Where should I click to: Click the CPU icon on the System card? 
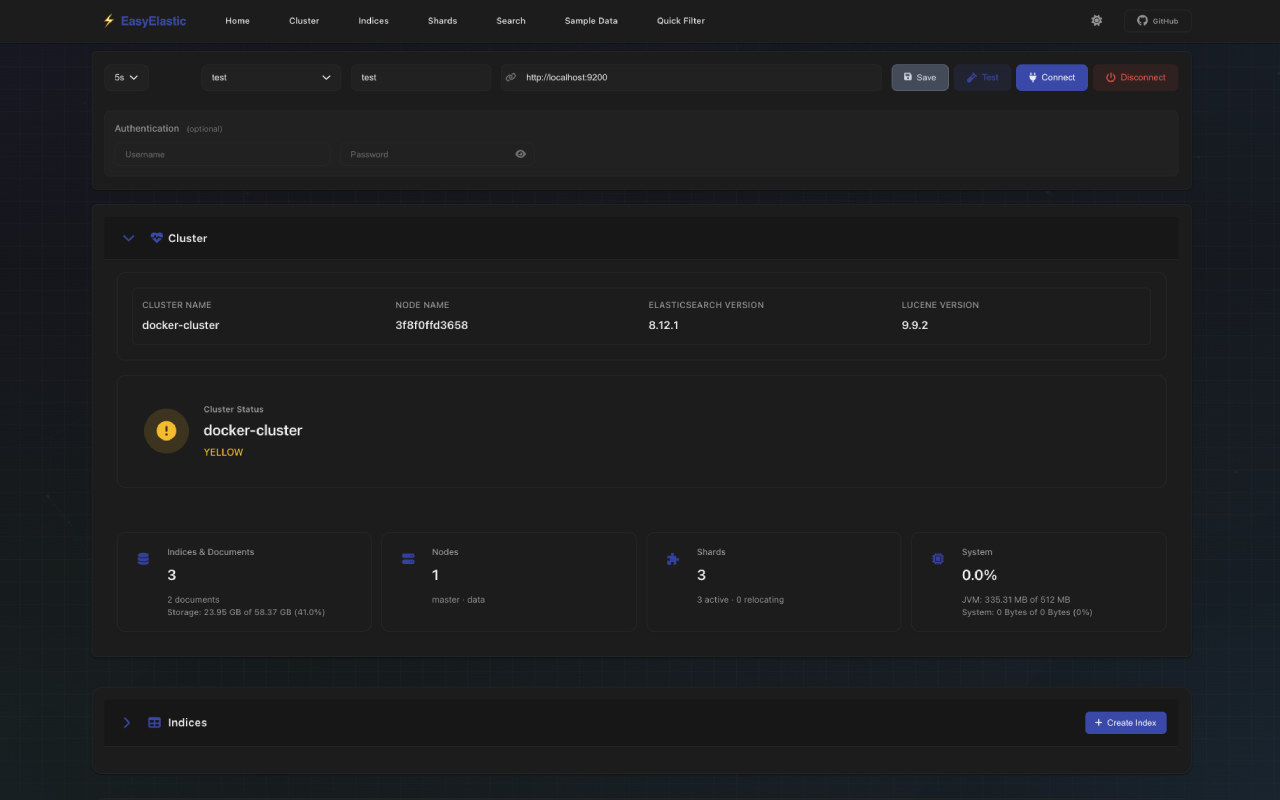point(938,558)
